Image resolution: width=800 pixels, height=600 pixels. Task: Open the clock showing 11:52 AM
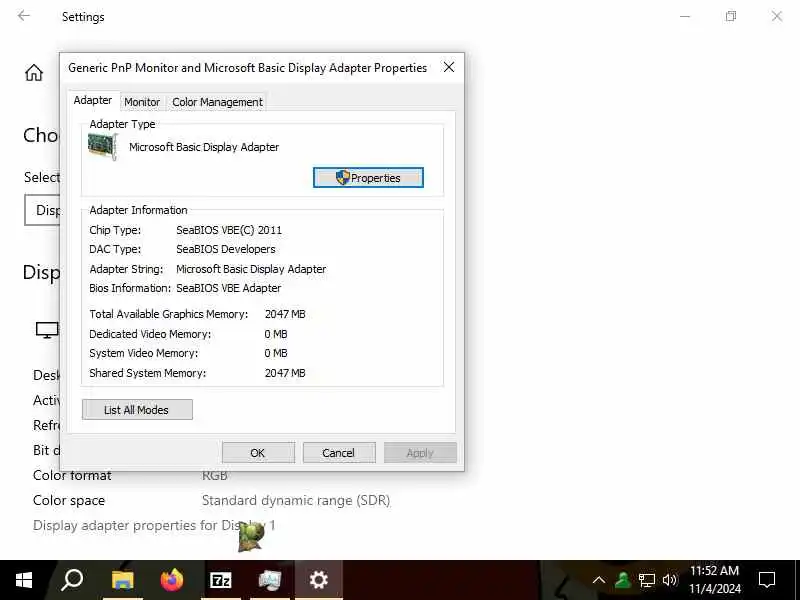[714, 580]
